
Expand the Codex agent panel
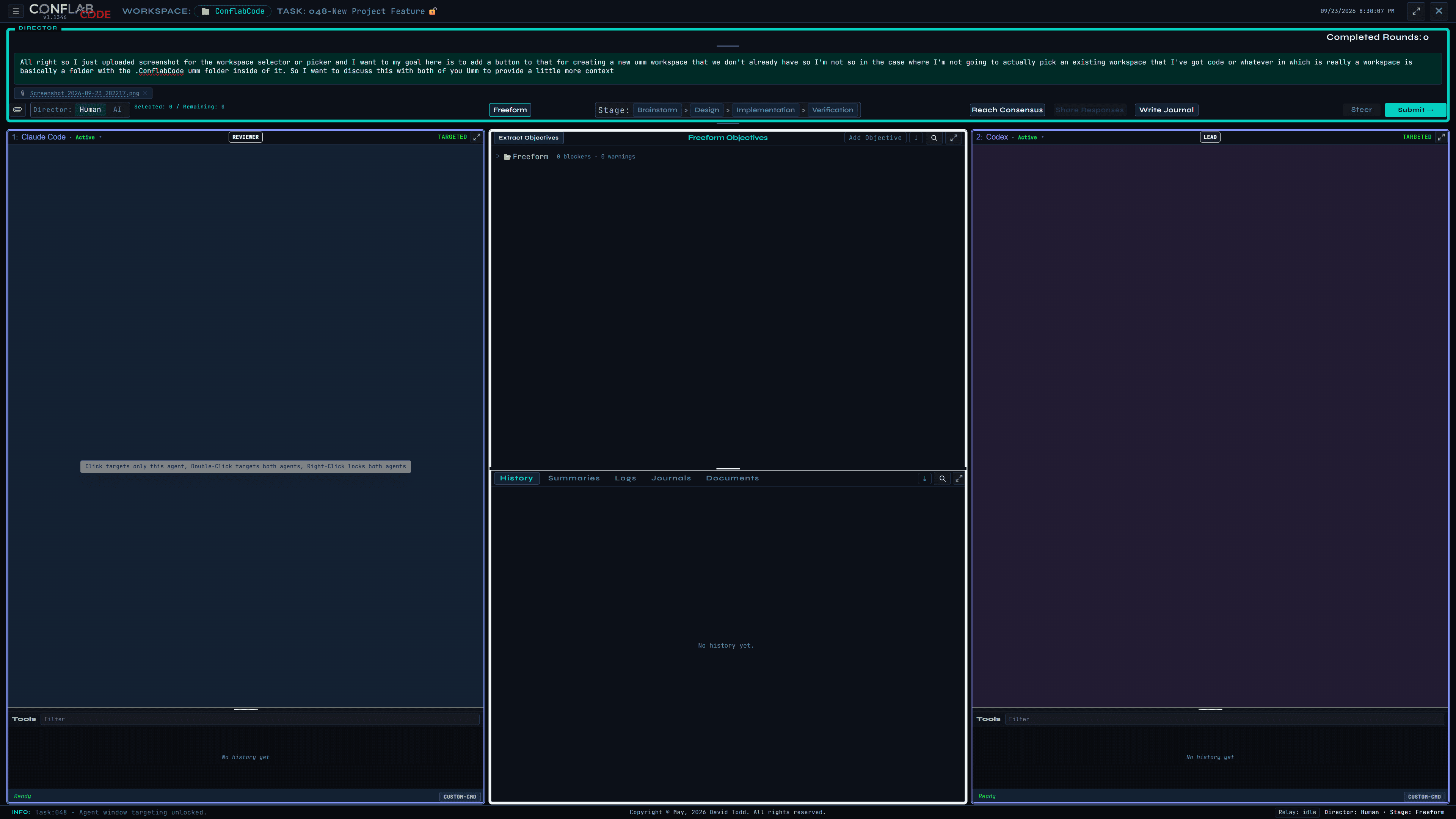1441,137
